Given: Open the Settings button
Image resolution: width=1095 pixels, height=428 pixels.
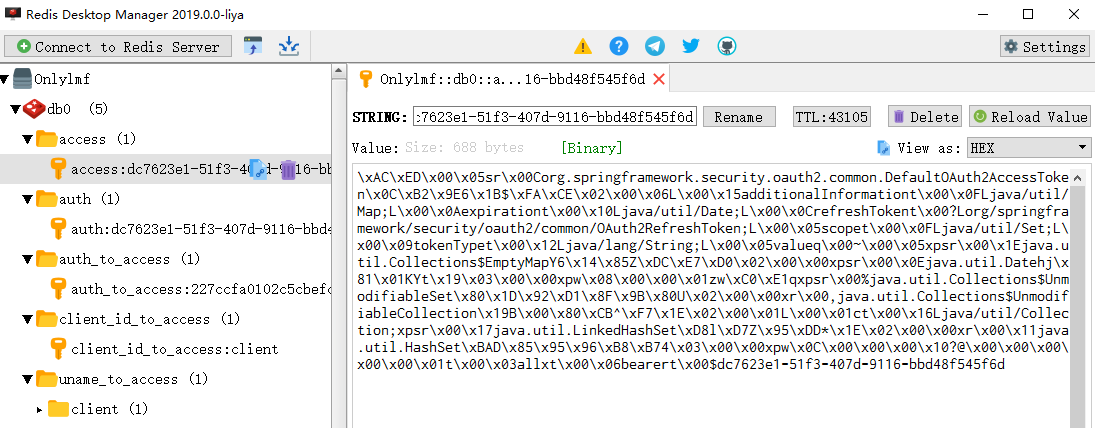Looking at the screenshot, I should point(1045,47).
